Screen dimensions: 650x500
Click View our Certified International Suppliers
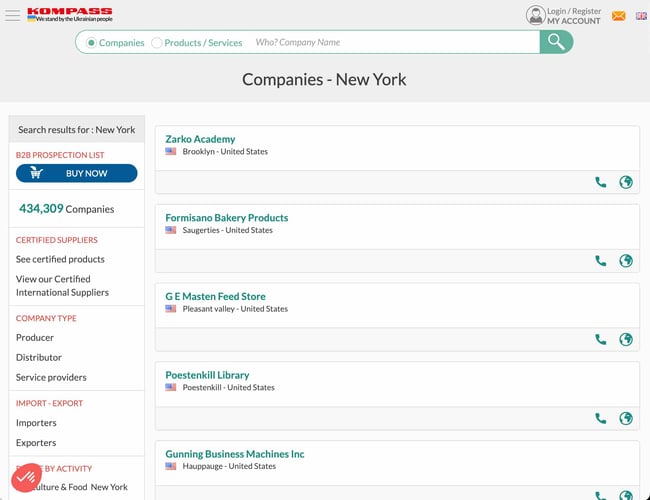62,286
